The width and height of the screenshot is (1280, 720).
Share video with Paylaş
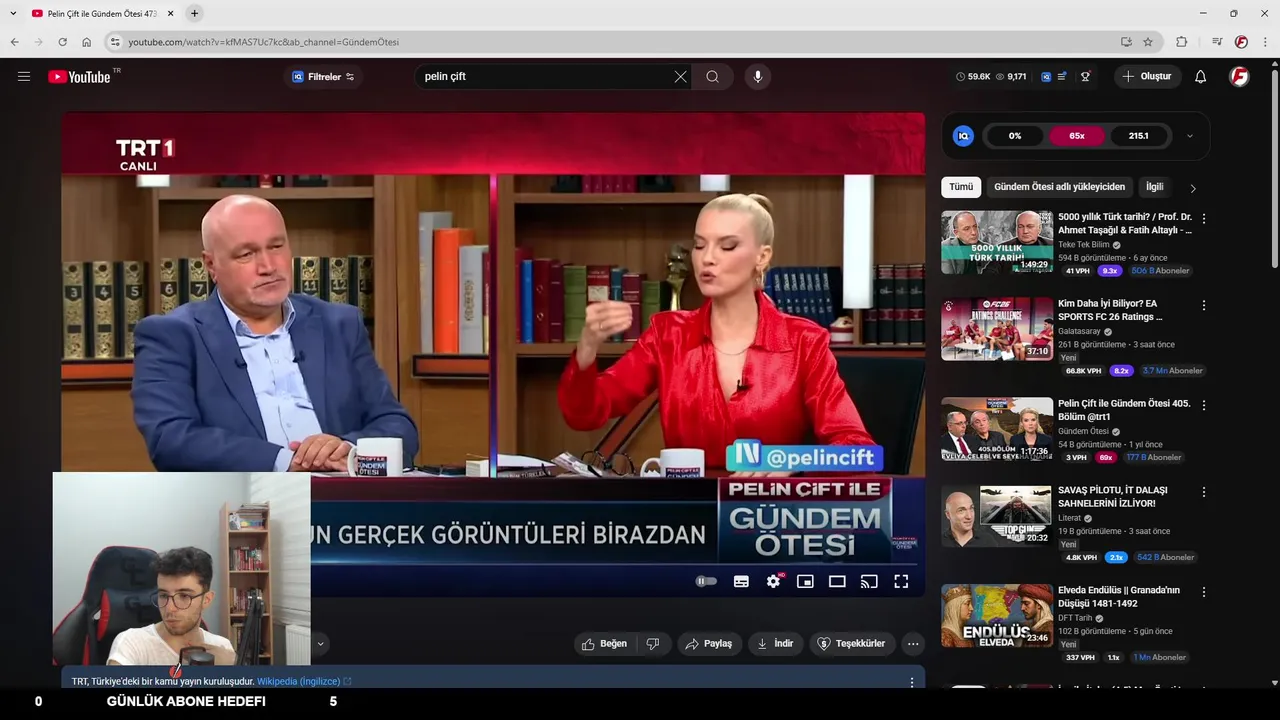pyautogui.click(x=708, y=644)
